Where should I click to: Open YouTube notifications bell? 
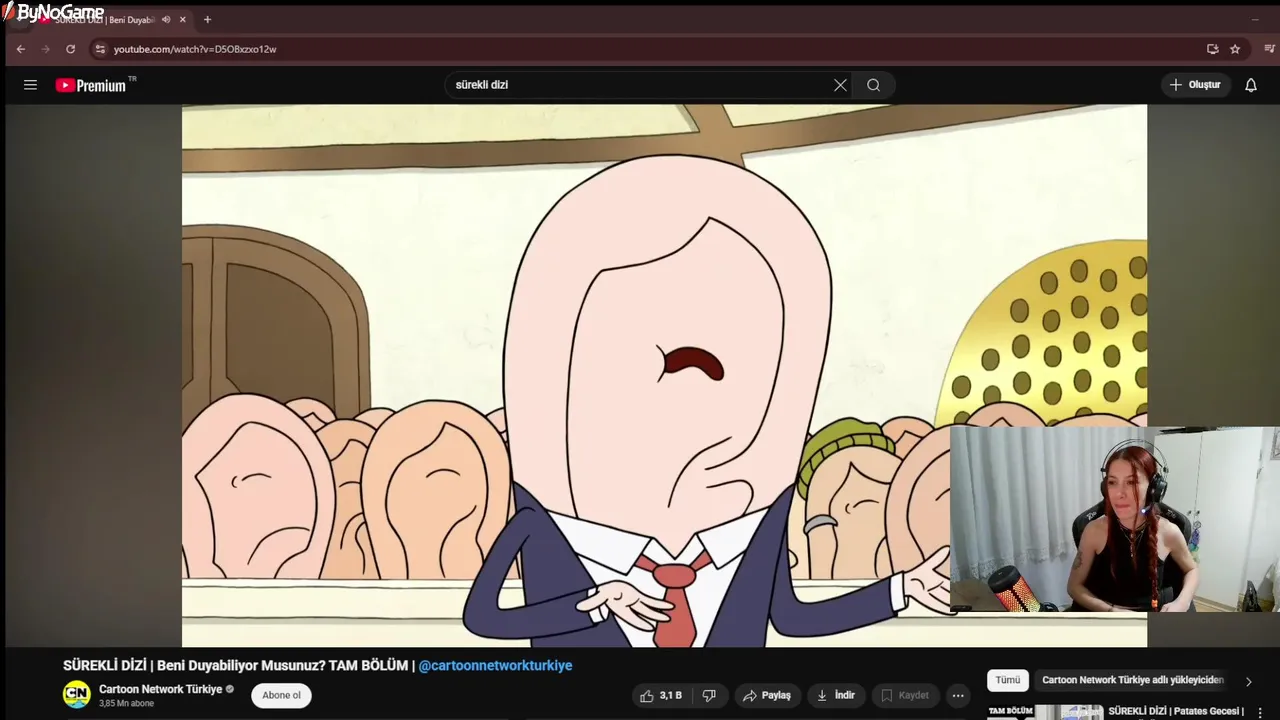point(1250,85)
